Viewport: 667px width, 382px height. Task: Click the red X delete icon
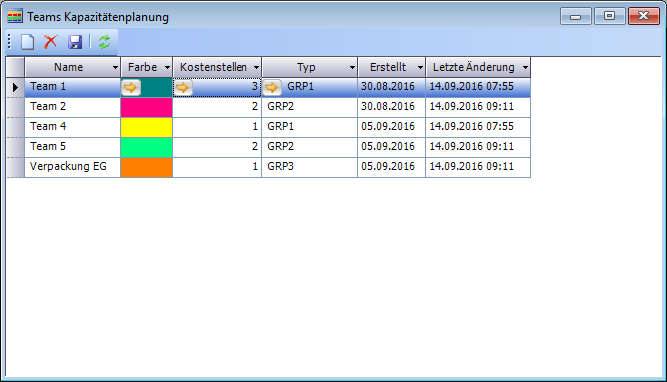pyautogui.click(x=51, y=42)
